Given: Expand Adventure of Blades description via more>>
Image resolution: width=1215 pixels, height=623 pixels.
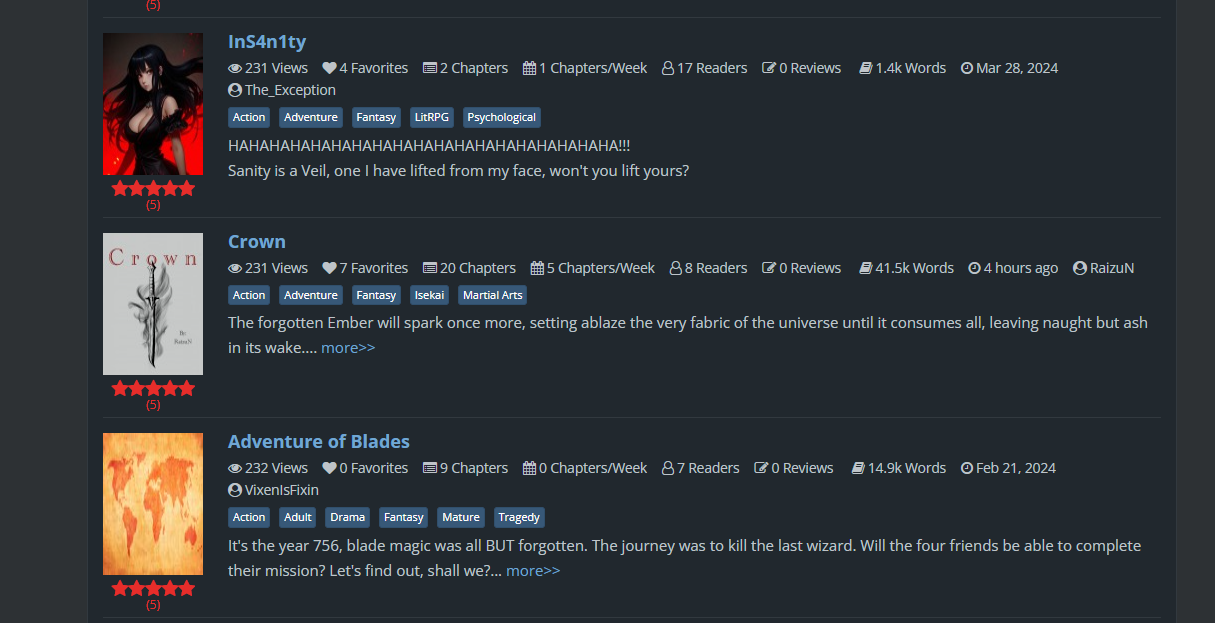Looking at the screenshot, I should (533, 570).
